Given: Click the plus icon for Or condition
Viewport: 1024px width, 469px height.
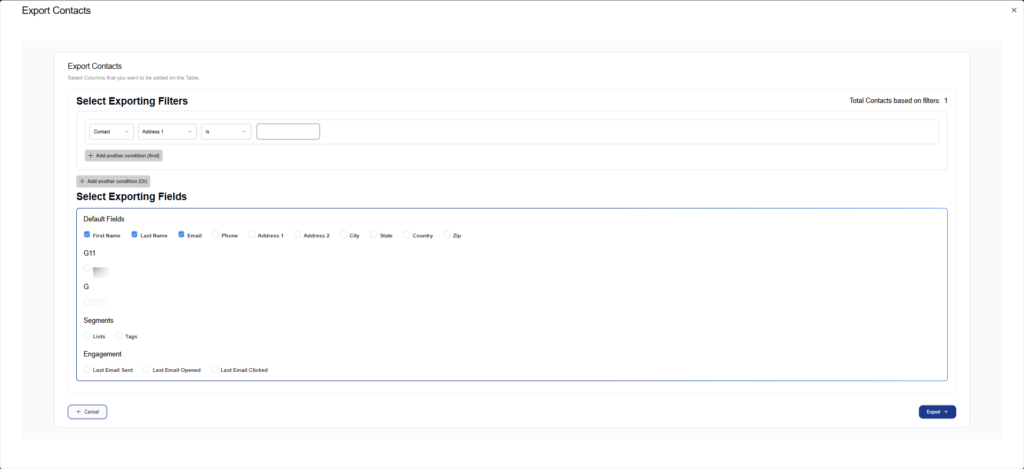Looking at the screenshot, I should [x=82, y=181].
